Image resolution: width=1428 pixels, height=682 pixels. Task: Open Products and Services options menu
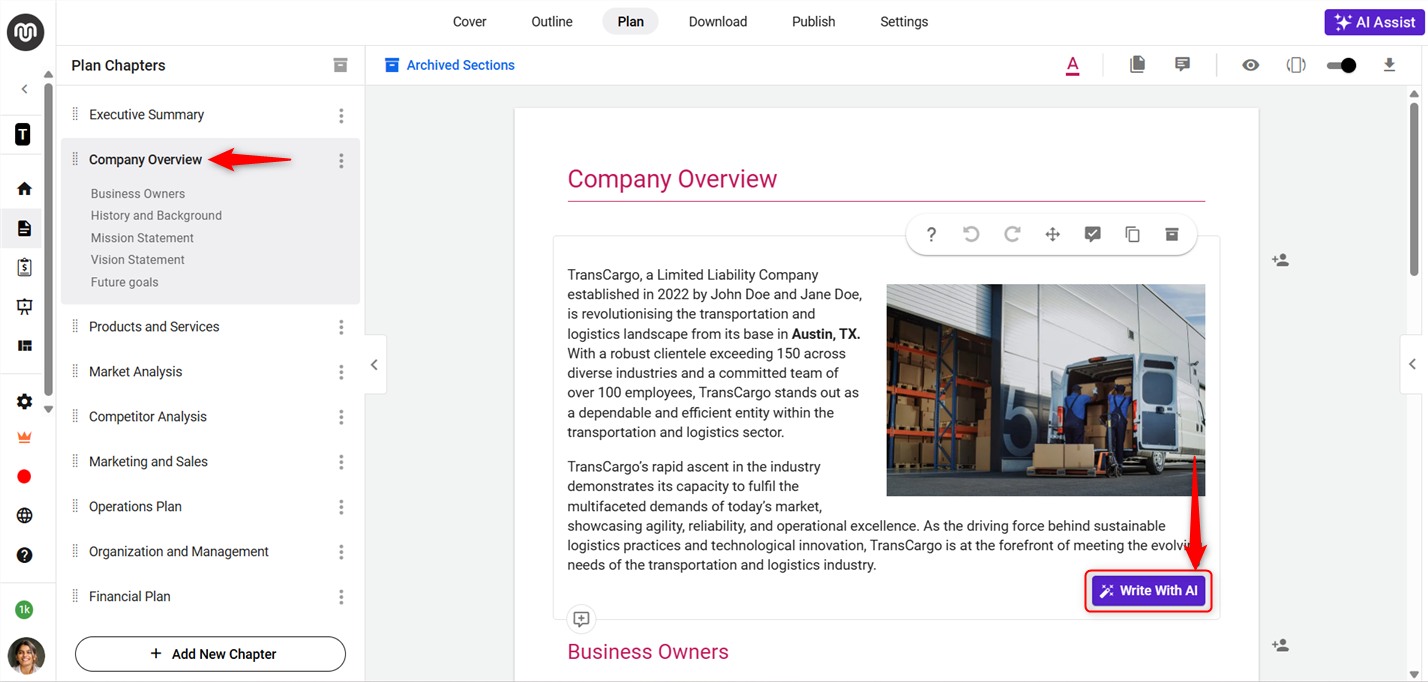tap(341, 327)
